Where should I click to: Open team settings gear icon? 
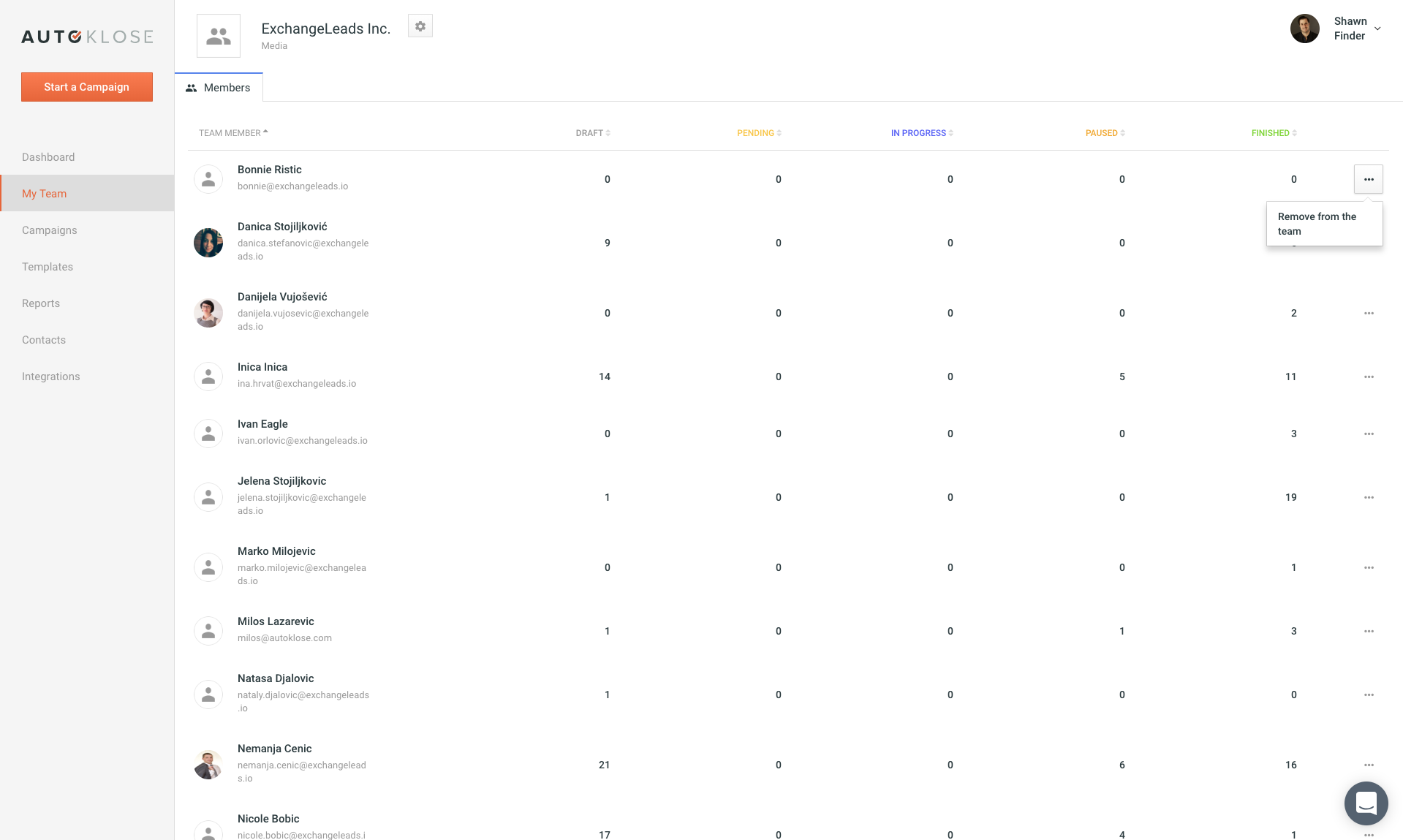(420, 26)
